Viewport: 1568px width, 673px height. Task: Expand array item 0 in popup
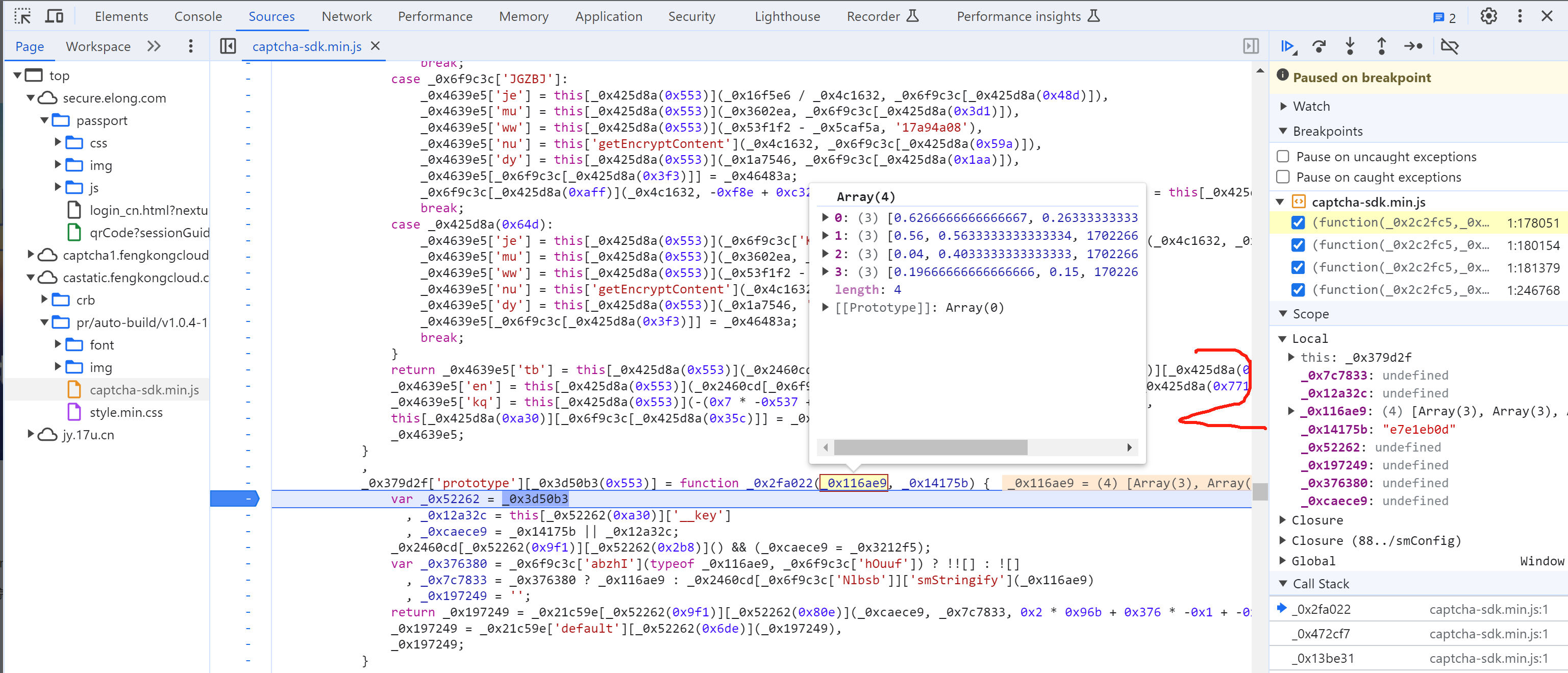[826, 218]
